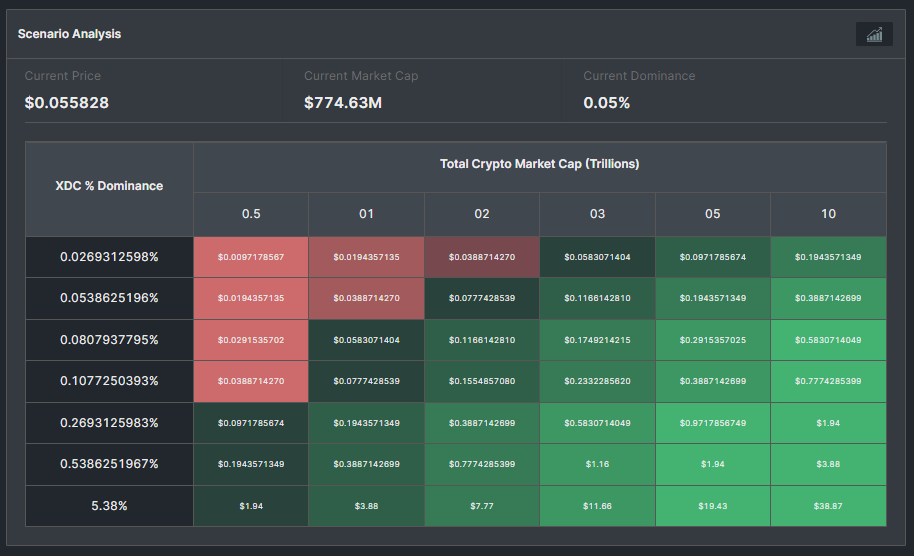Click the Current Dominance value 0.05%
Viewport: 914px width, 556px height.
pos(607,103)
